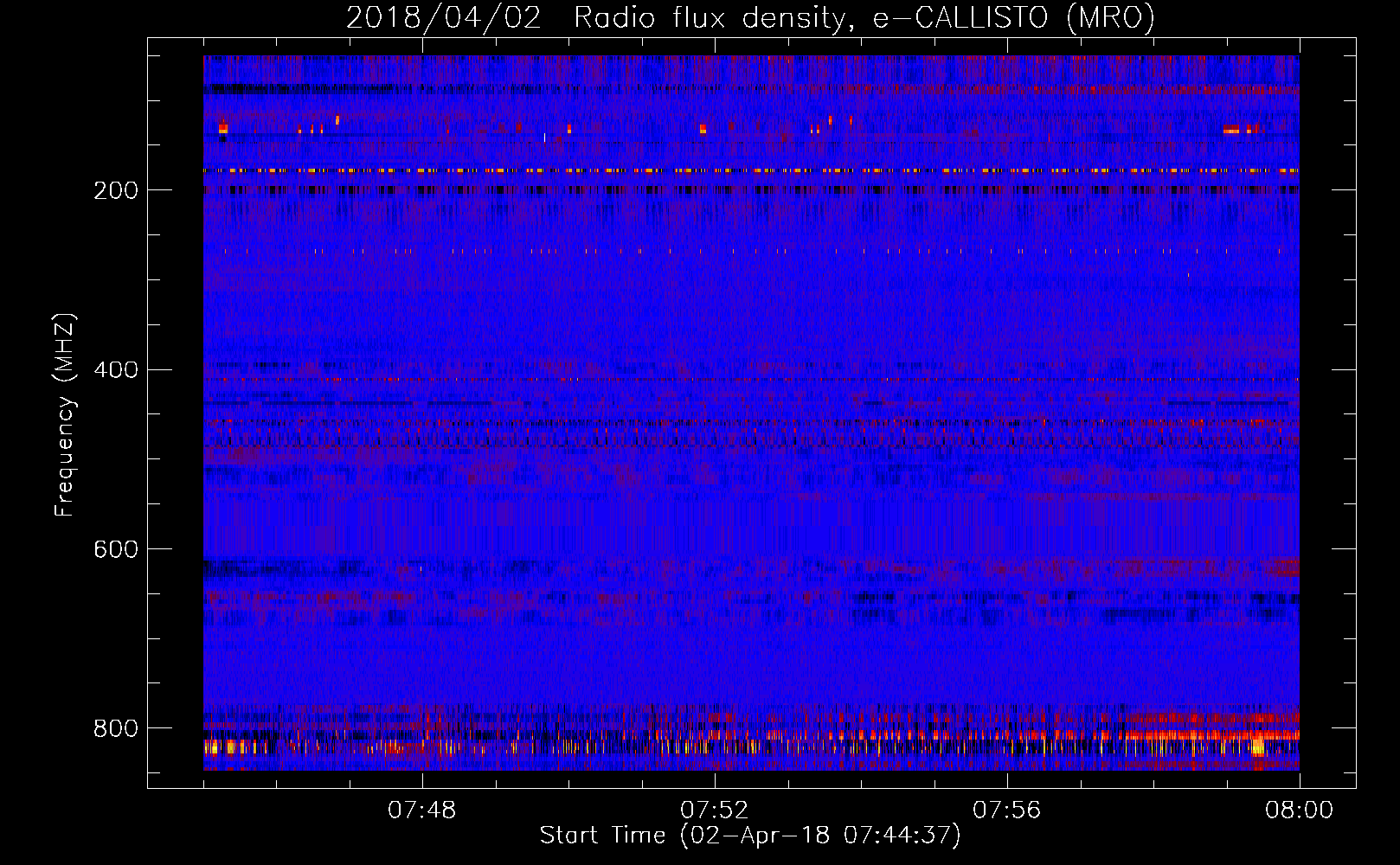
Task: Click the 07:56 time tick label
Action: point(1007,811)
